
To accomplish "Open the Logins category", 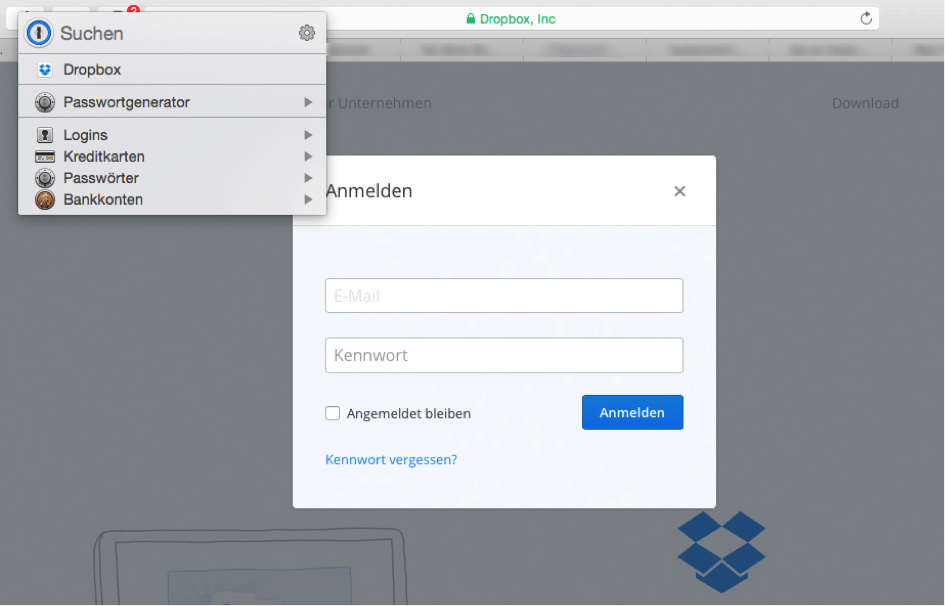I will click(x=172, y=135).
